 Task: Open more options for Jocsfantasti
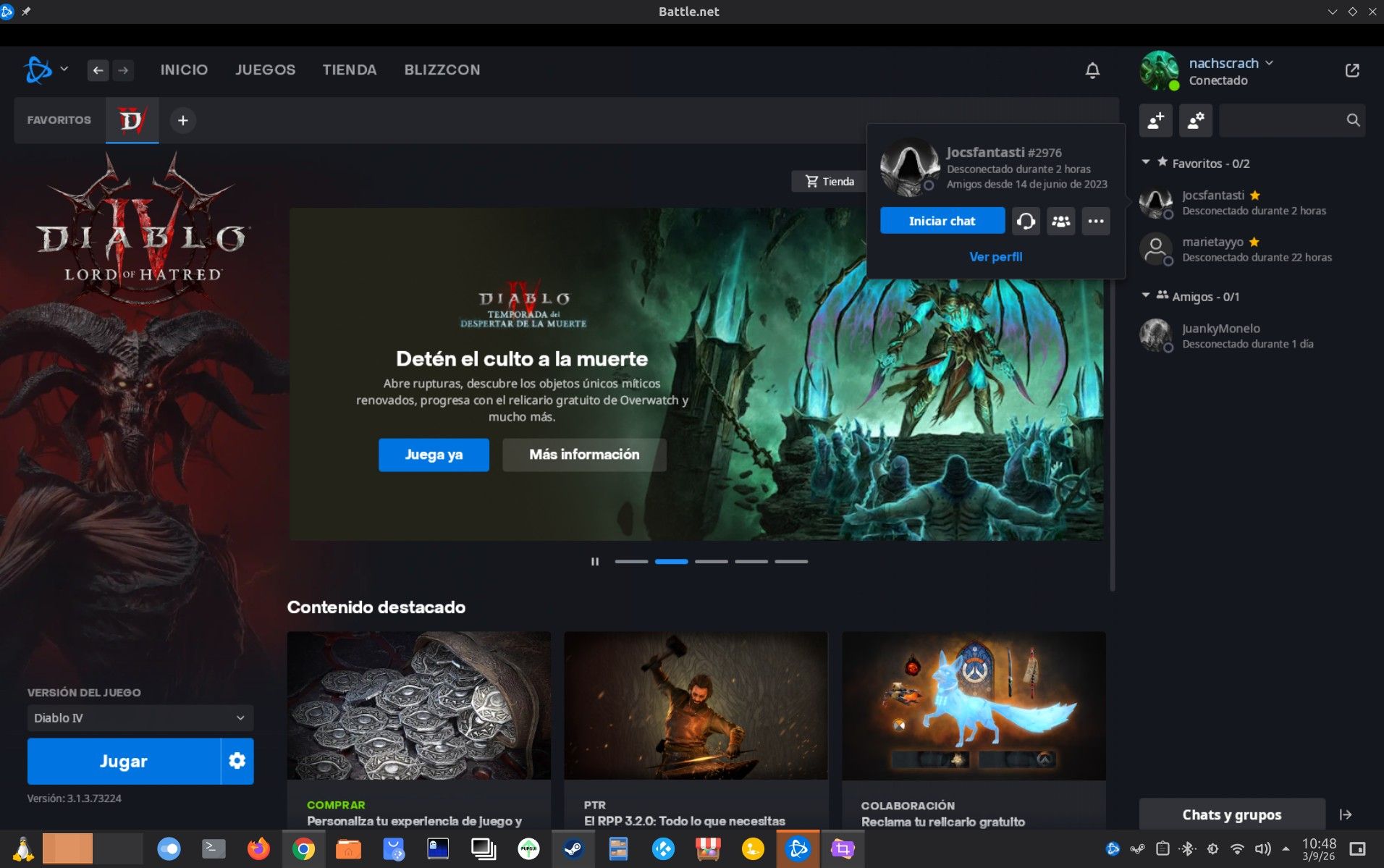tap(1096, 221)
